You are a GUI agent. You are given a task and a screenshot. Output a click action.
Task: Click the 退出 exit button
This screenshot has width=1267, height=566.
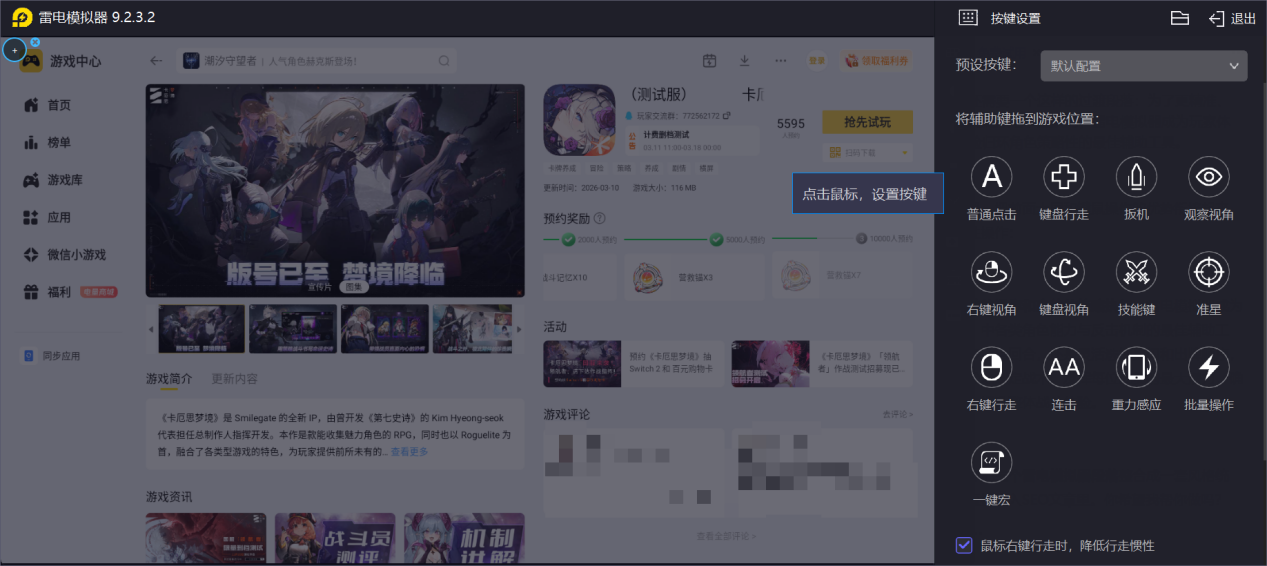point(1232,18)
